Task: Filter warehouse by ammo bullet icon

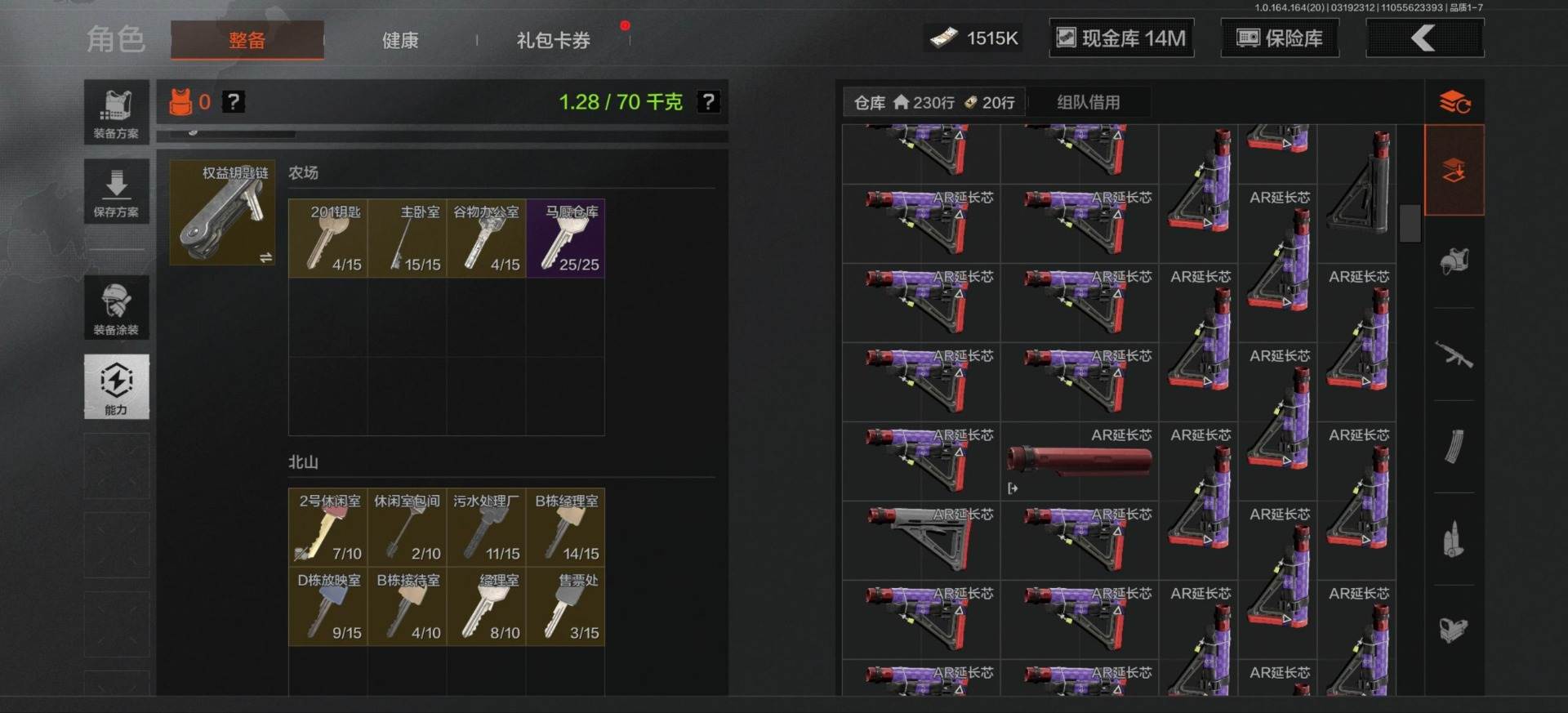Action: pos(1454,539)
